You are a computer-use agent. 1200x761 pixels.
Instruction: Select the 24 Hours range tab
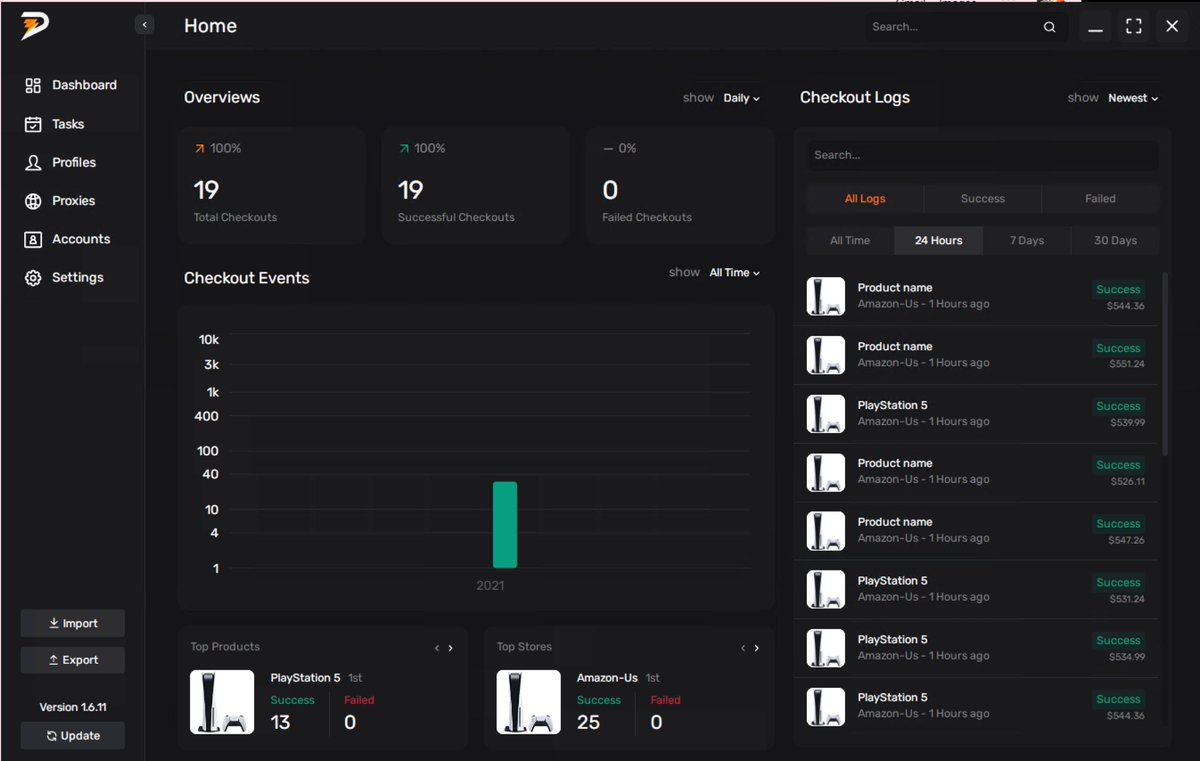(939, 241)
